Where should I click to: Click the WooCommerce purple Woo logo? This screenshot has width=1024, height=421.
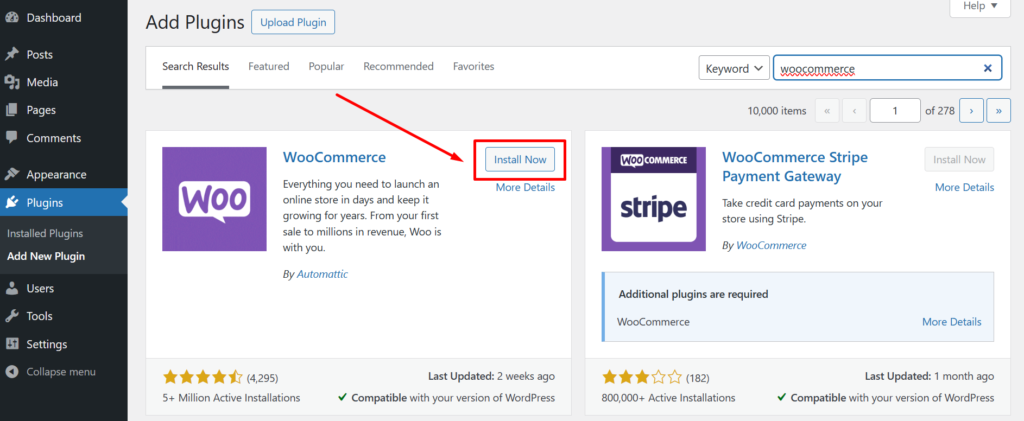point(214,199)
